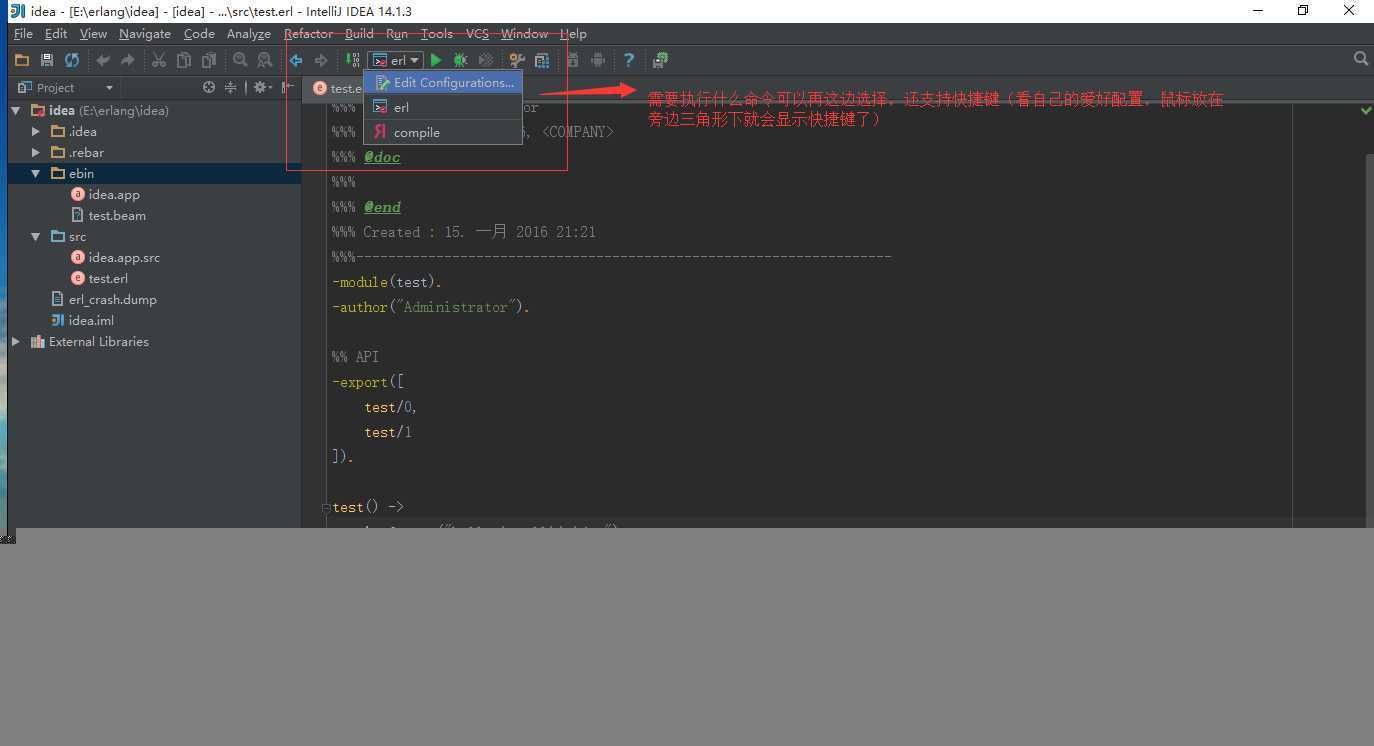The width and height of the screenshot is (1374, 746).
Task: Open the Project view selector dropdown
Action: point(65,88)
